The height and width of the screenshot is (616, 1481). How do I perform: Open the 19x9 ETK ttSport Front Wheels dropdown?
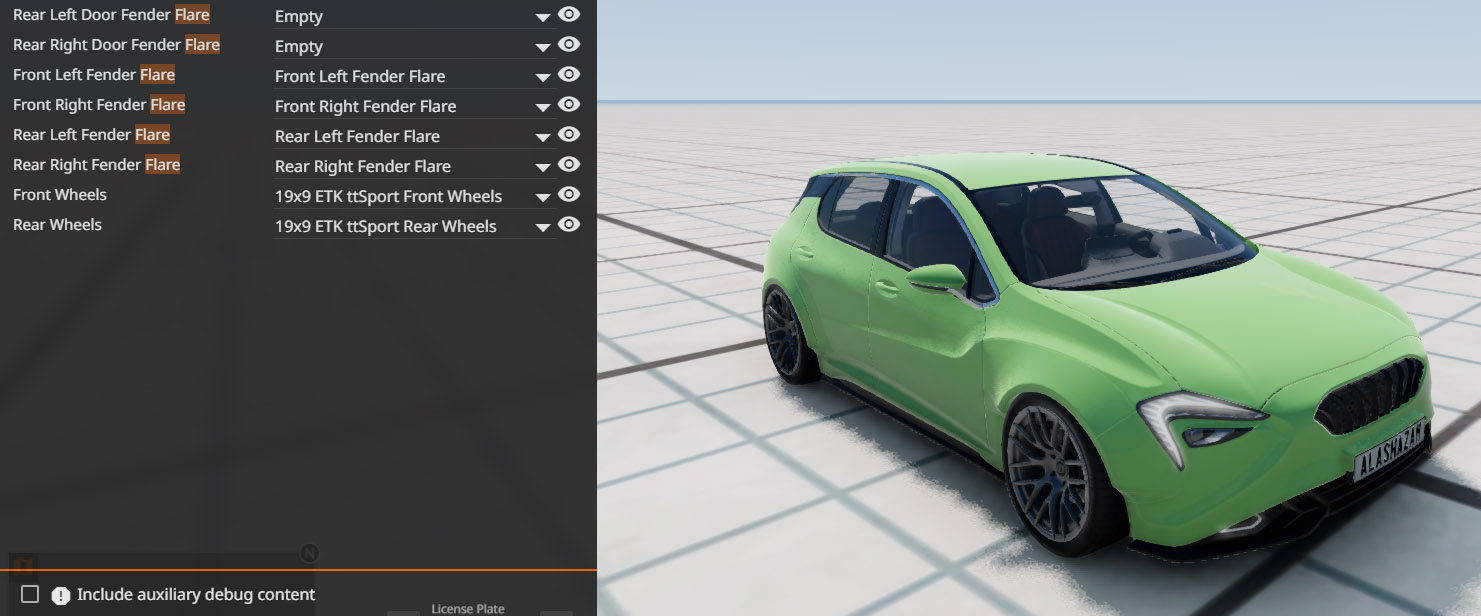tap(414, 196)
